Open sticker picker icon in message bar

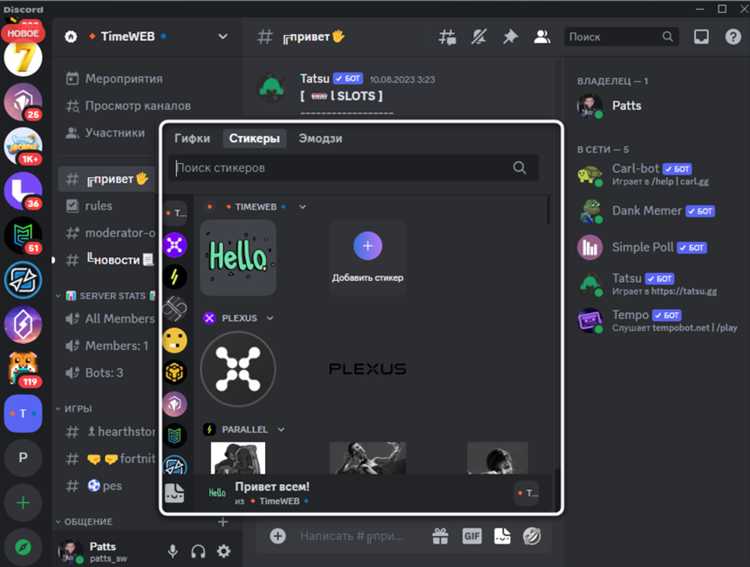point(502,536)
